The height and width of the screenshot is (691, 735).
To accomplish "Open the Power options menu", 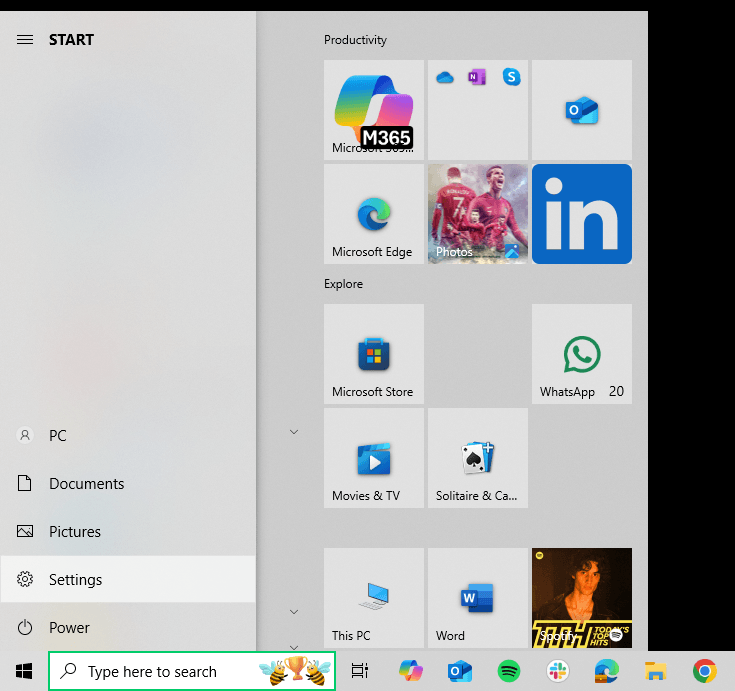I will (128, 627).
